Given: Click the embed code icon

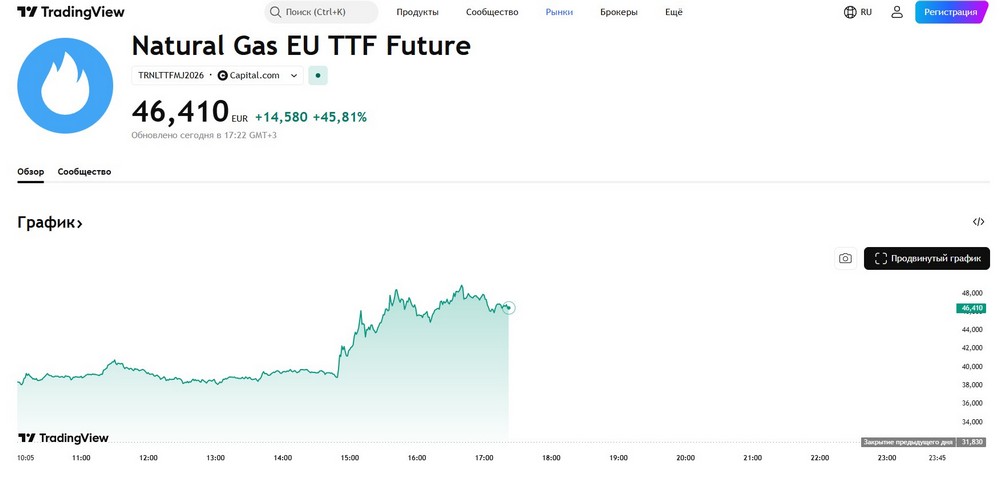Looking at the screenshot, I should click(x=978, y=222).
